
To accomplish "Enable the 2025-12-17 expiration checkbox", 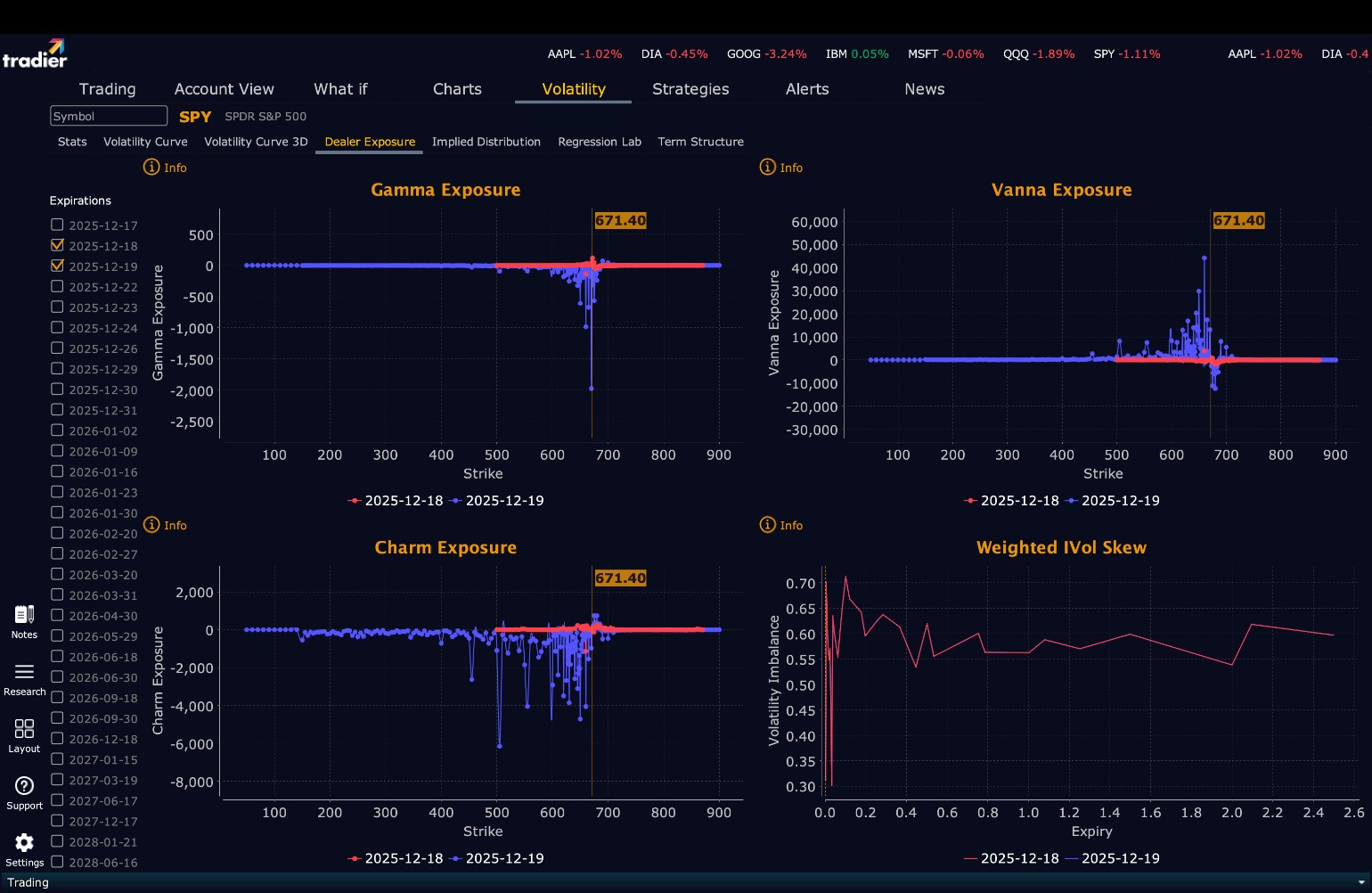I will (x=58, y=225).
